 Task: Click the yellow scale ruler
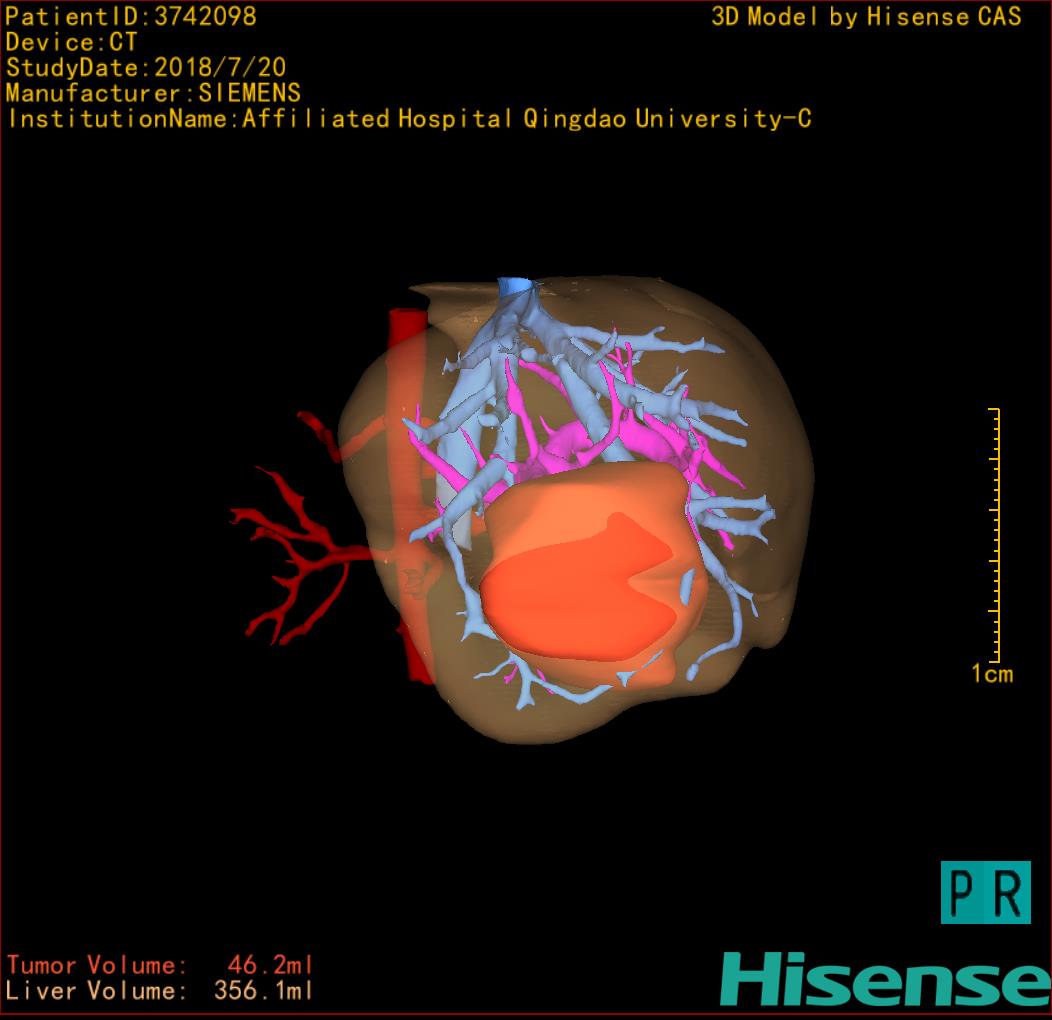click(x=995, y=535)
